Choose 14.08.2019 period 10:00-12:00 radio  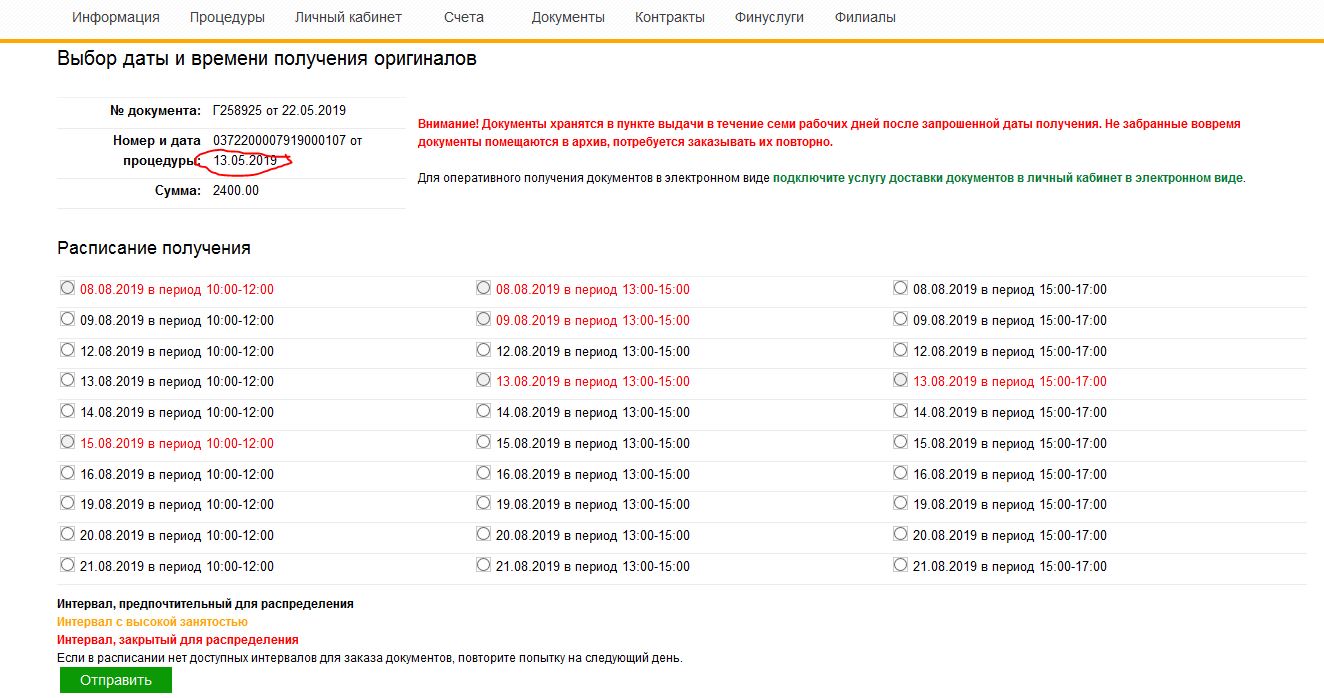click(68, 411)
